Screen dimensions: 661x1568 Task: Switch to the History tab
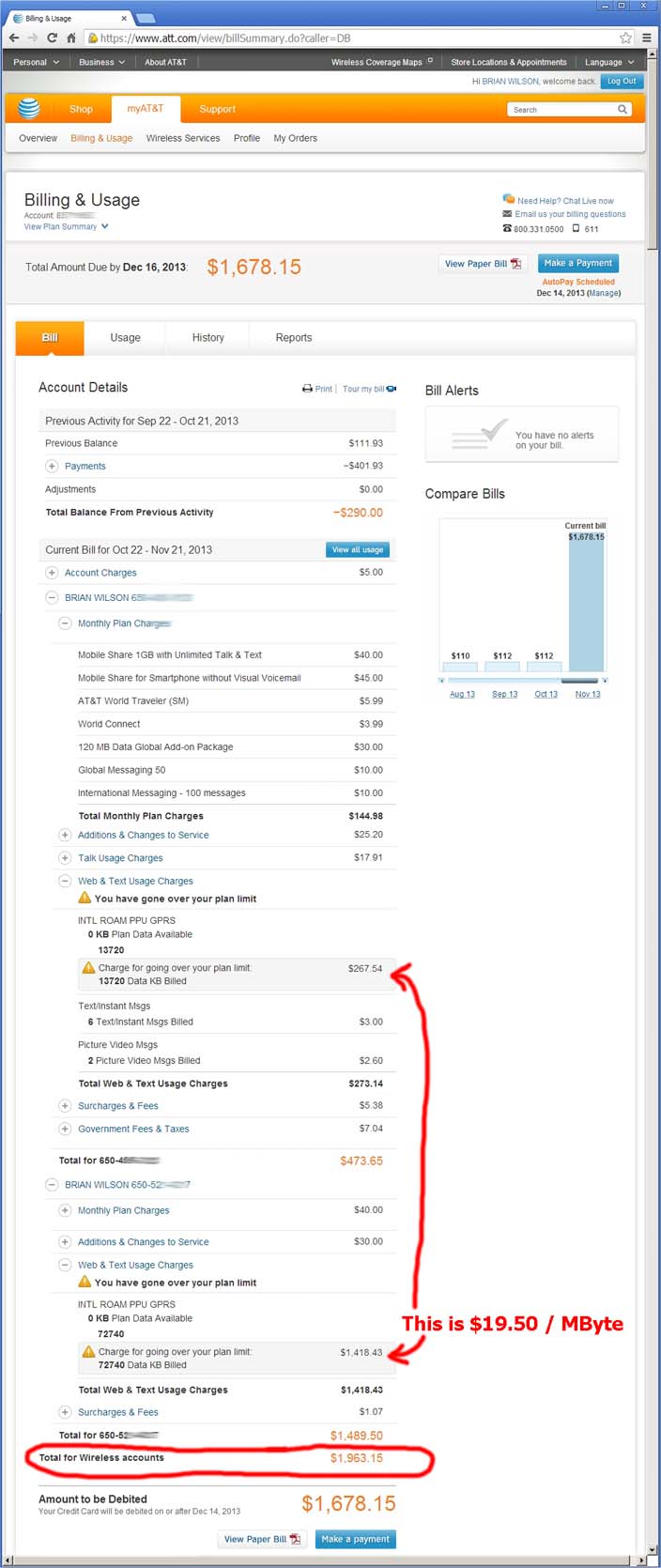pyautogui.click(x=208, y=338)
